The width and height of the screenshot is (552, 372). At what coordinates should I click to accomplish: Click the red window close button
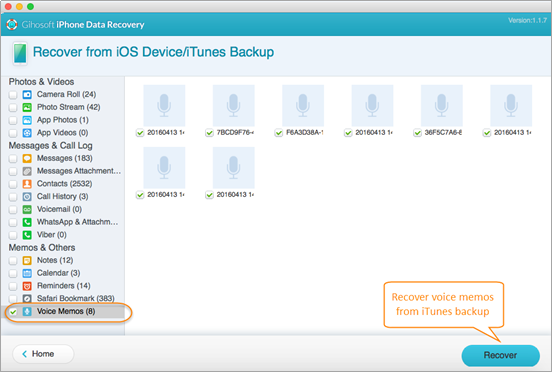coord(8,6)
